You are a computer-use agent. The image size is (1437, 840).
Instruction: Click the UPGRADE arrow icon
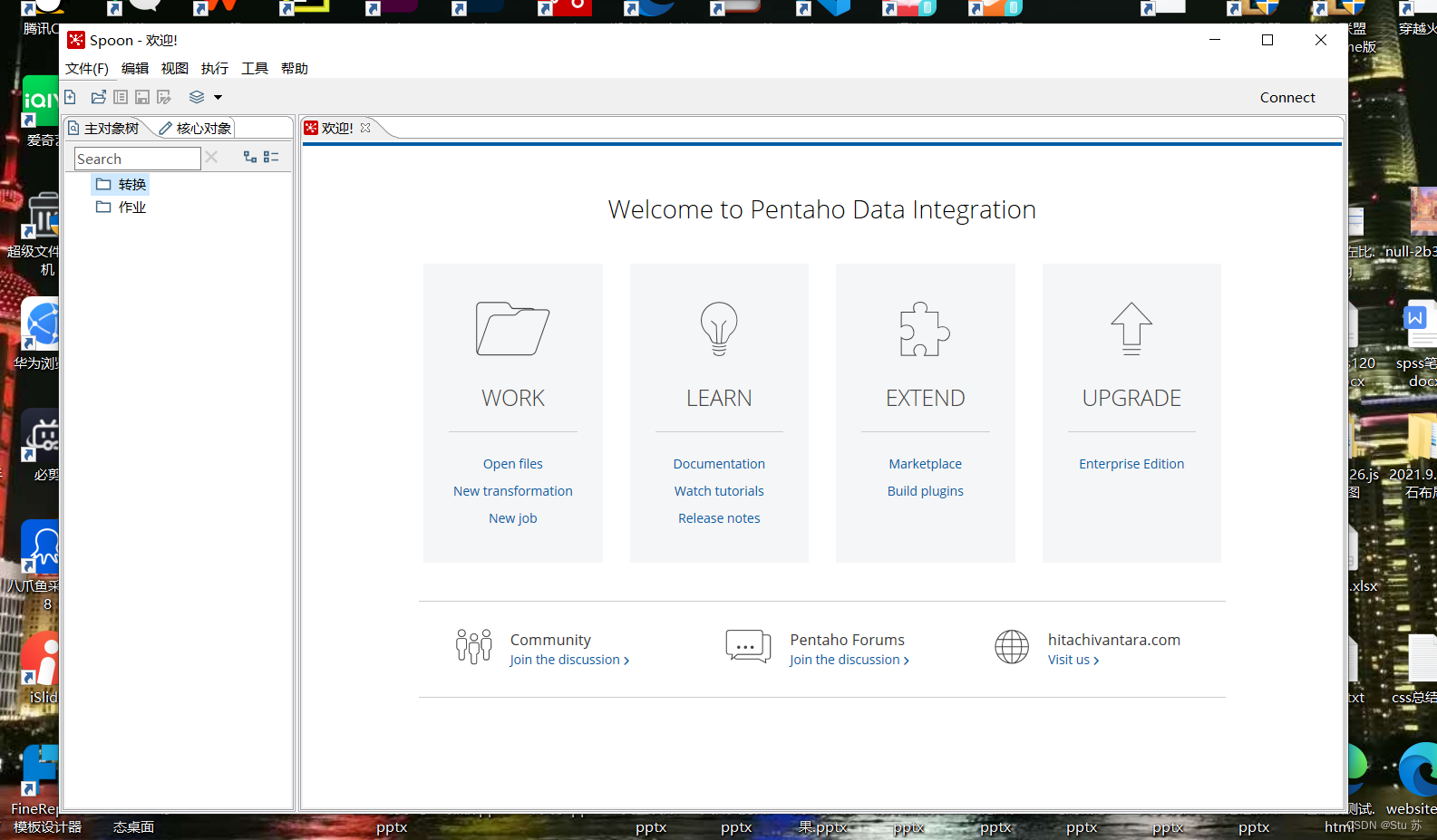pos(1131,328)
